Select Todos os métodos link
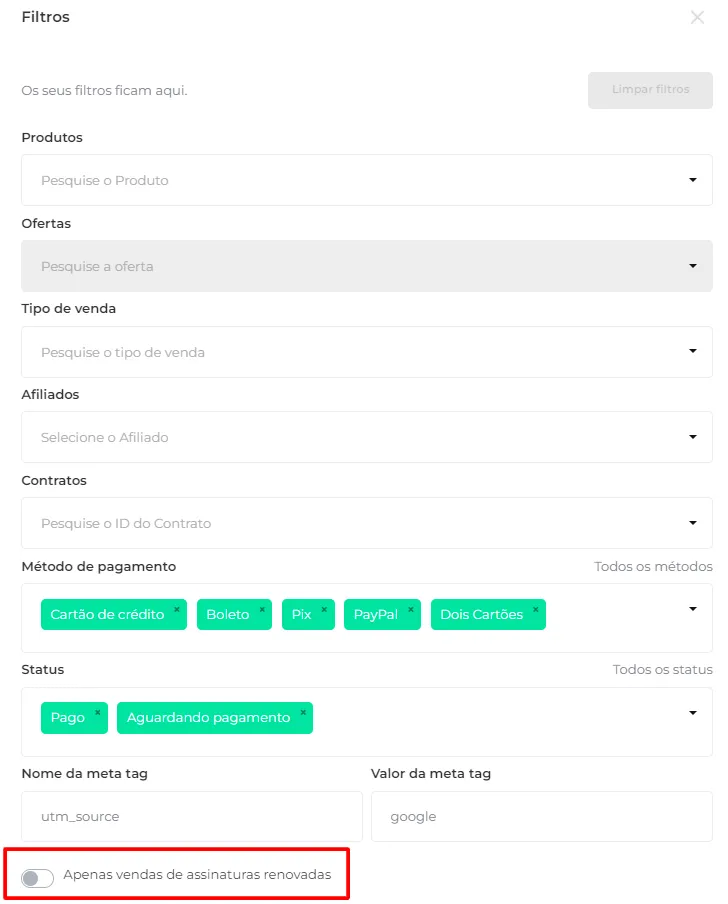The height and width of the screenshot is (904, 728). point(653,566)
